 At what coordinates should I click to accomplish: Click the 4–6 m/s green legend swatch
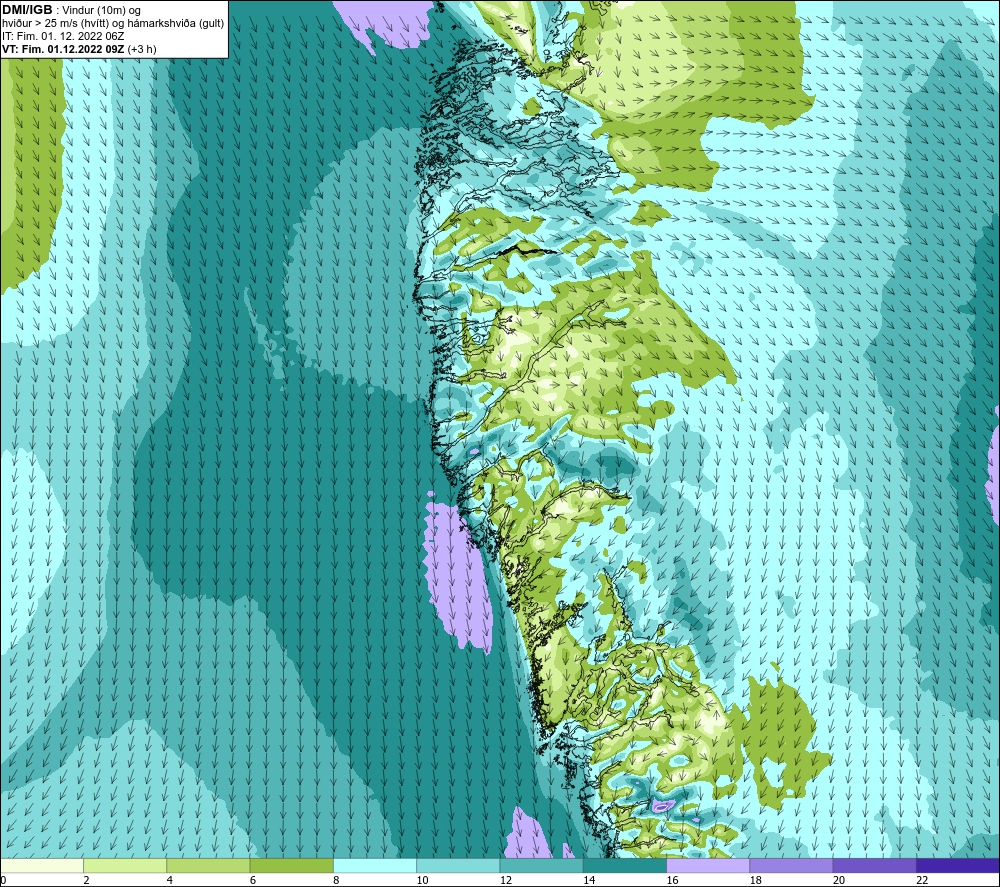pyautogui.click(x=208, y=865)
